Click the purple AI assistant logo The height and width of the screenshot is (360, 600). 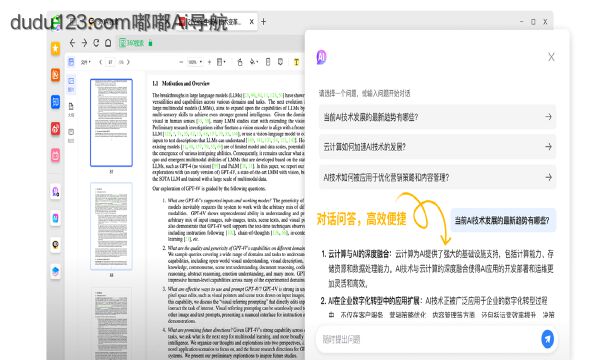point(321,57)
